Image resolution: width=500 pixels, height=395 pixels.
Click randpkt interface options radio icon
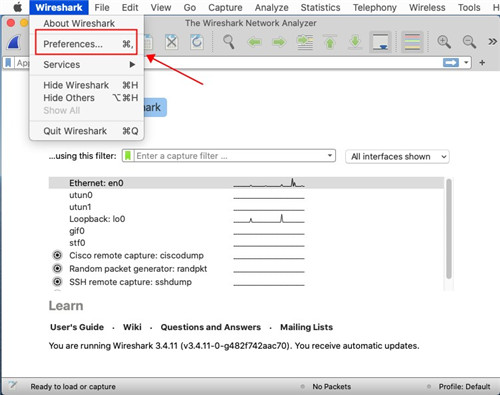pos(57,268)
